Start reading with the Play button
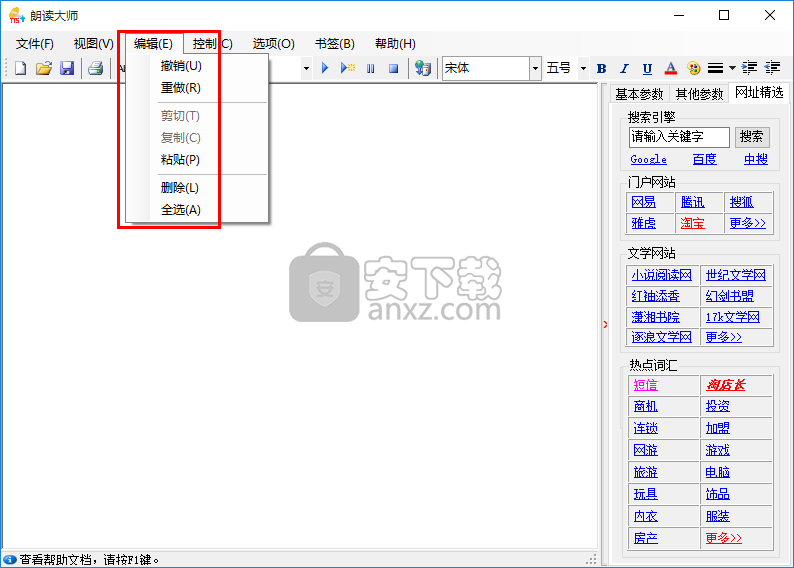The width and height of the screenshot is (794, 568). (325, 68)
